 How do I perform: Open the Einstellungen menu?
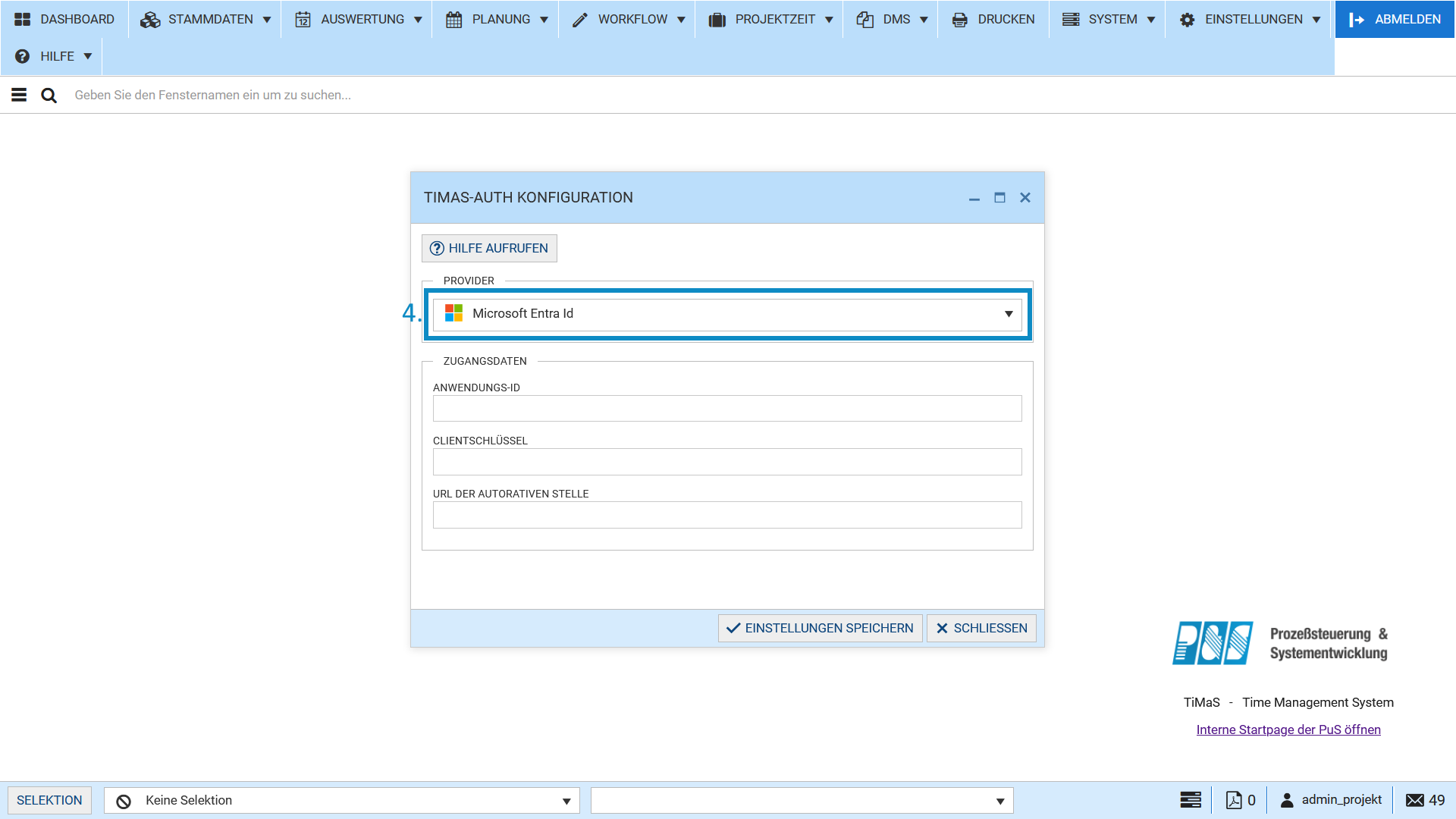point(1249,19)
